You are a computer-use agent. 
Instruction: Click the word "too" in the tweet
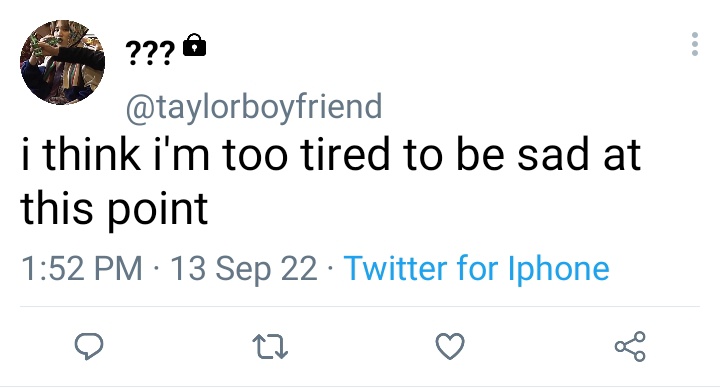click(255, 155)
